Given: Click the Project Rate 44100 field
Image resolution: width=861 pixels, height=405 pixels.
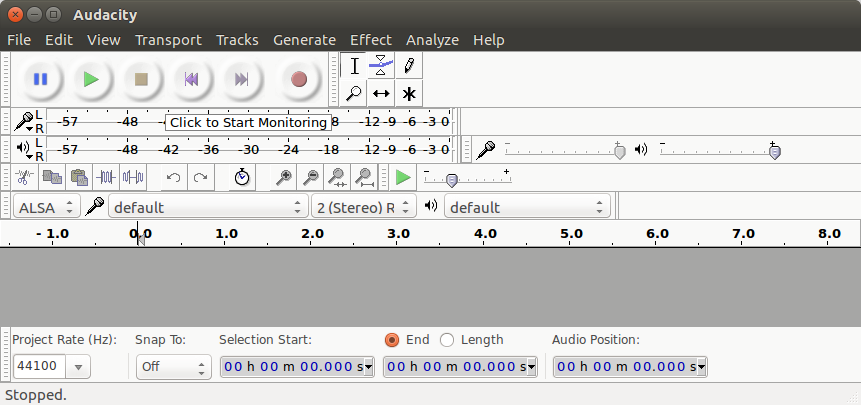Looking at the screenshot, I should [40, 366].
